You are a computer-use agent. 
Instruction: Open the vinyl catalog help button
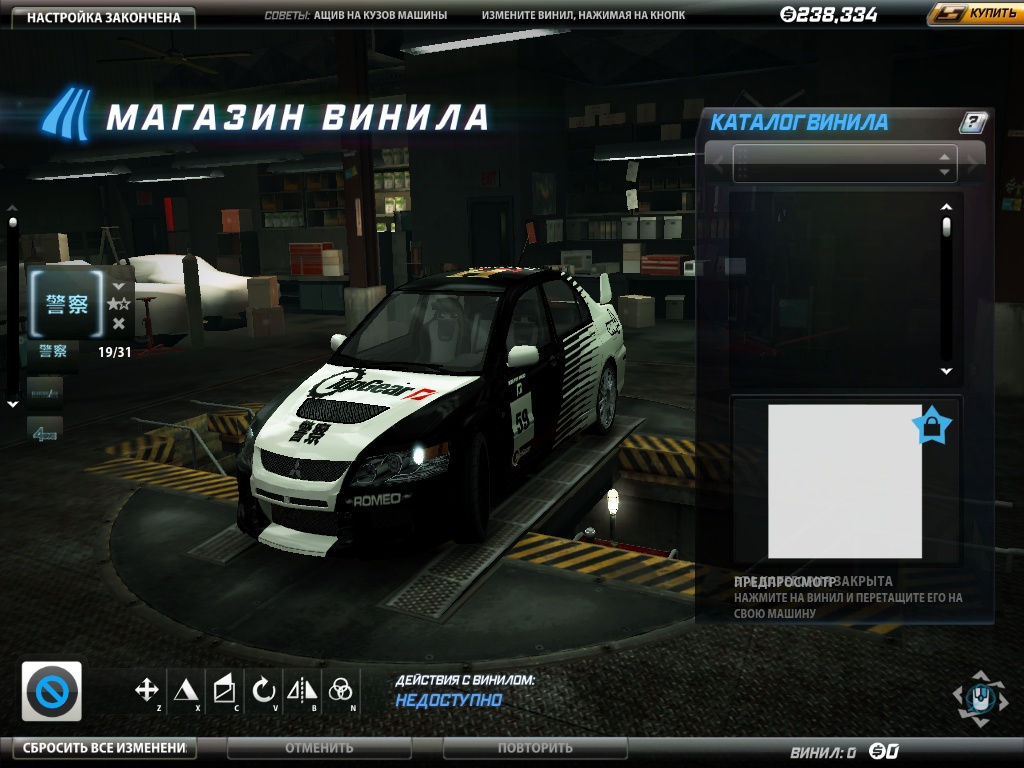click(972, 121)
